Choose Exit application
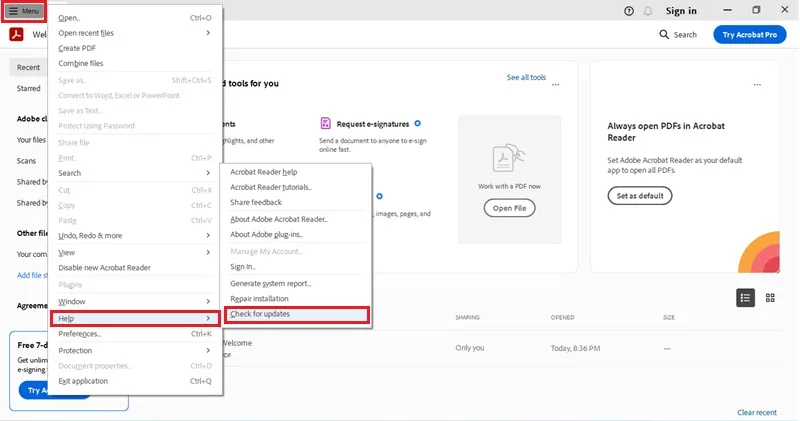Image resolution: width=800 pixels, height=421 pixels. (x=135, y=381)
